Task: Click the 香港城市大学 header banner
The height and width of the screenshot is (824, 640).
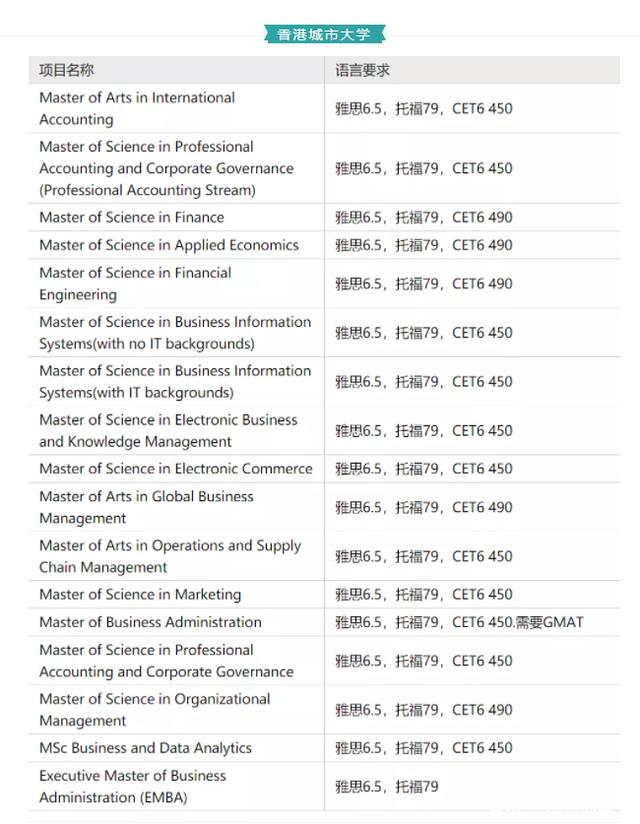Action: pyautogui.click(x=323, y=34)
